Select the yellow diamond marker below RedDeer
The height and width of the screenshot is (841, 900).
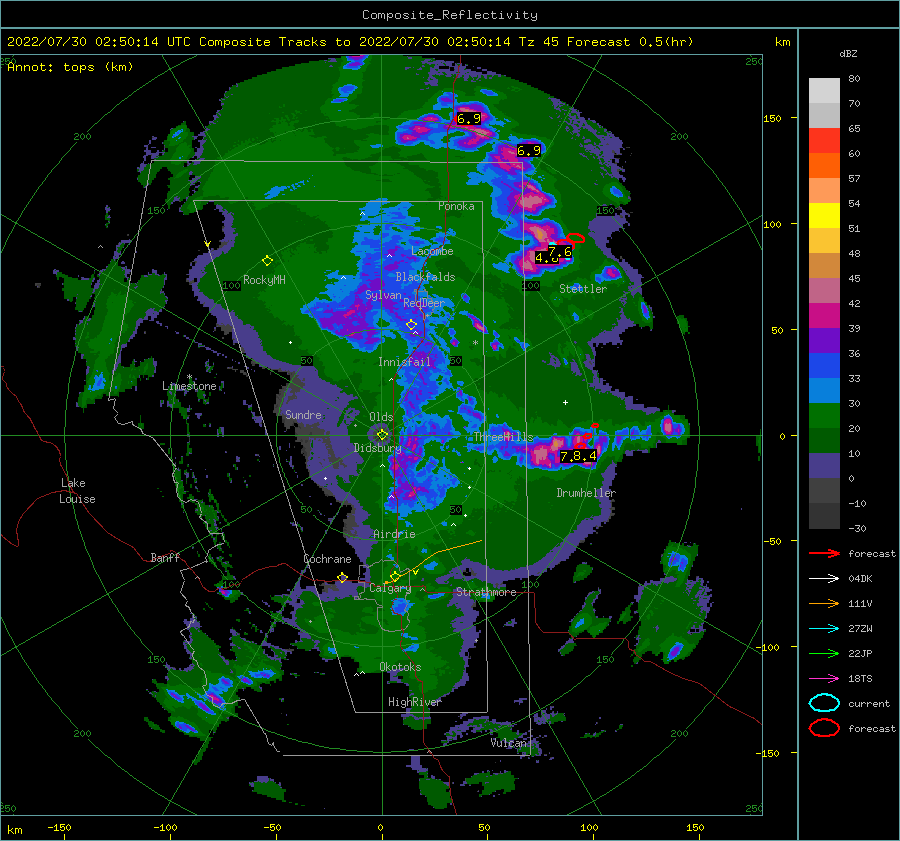(x=411, y=325)
